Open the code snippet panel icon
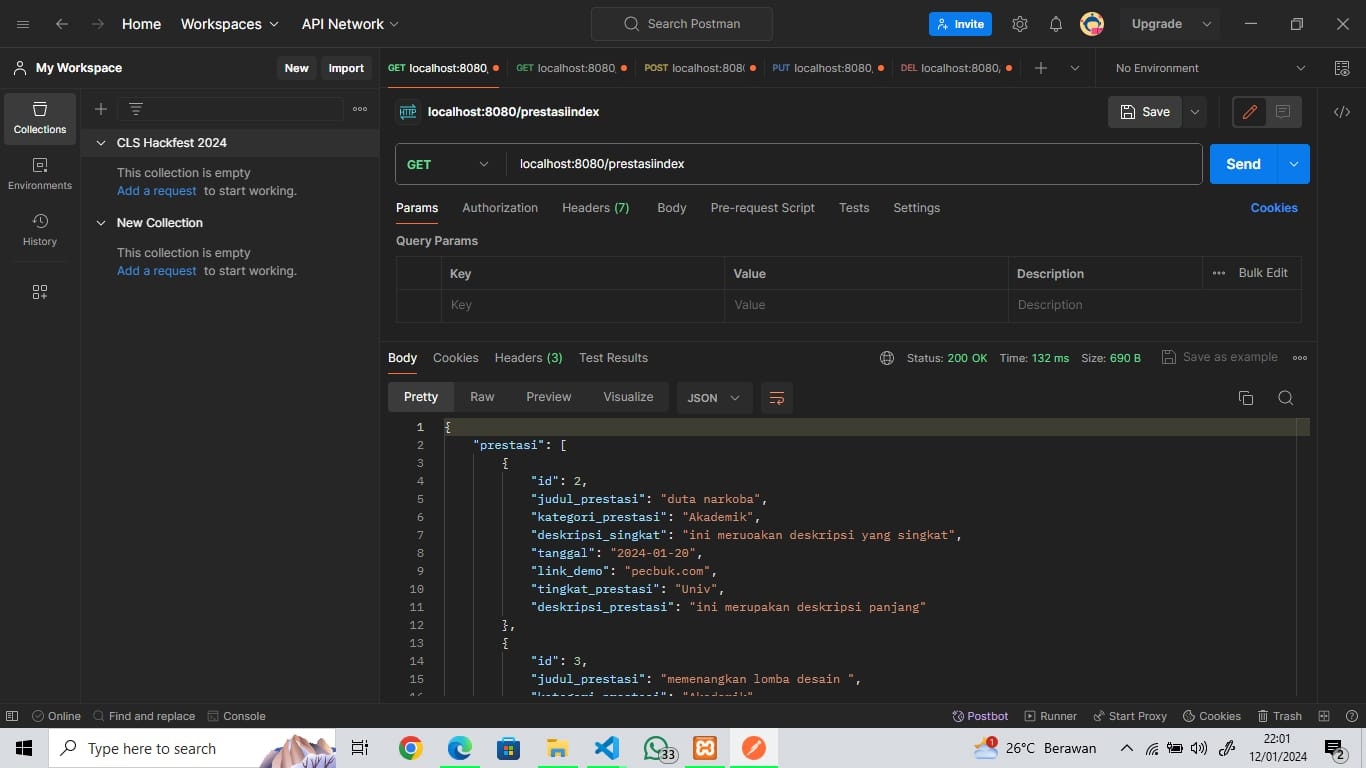The height and width of the screenshot is (768, 1366). click(x=1342, y=112)
